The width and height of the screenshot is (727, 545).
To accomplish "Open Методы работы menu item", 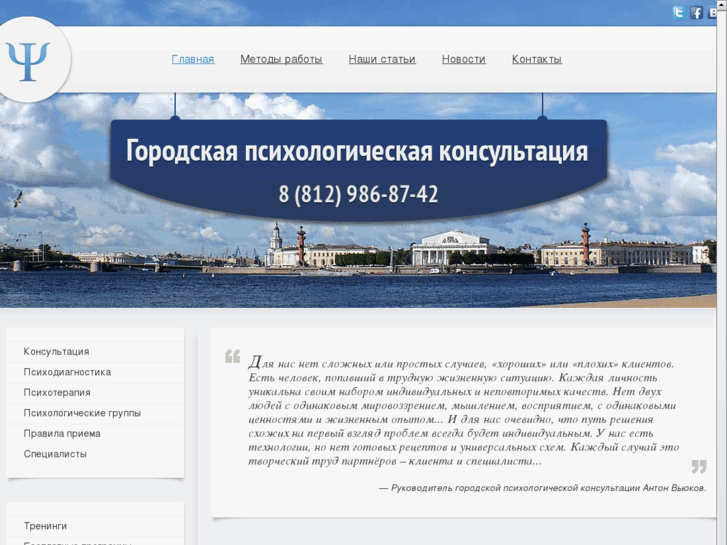I will (281, 59).
